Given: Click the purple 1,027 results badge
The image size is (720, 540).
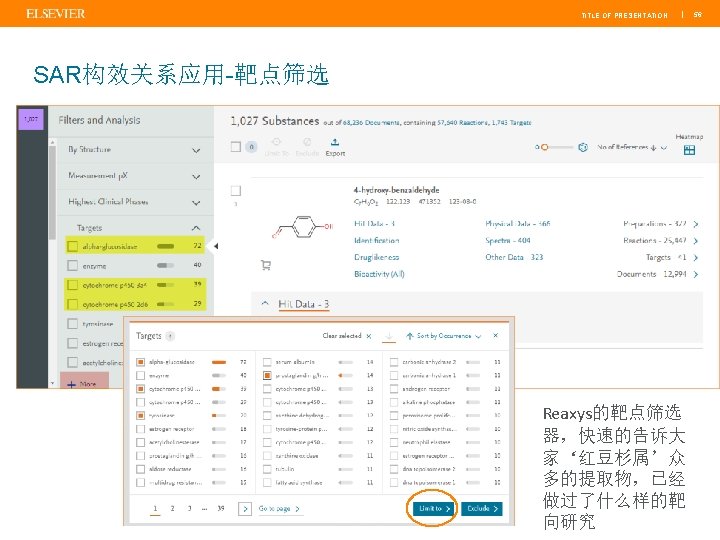Looking at the screenshot, I should click(31, 119).
